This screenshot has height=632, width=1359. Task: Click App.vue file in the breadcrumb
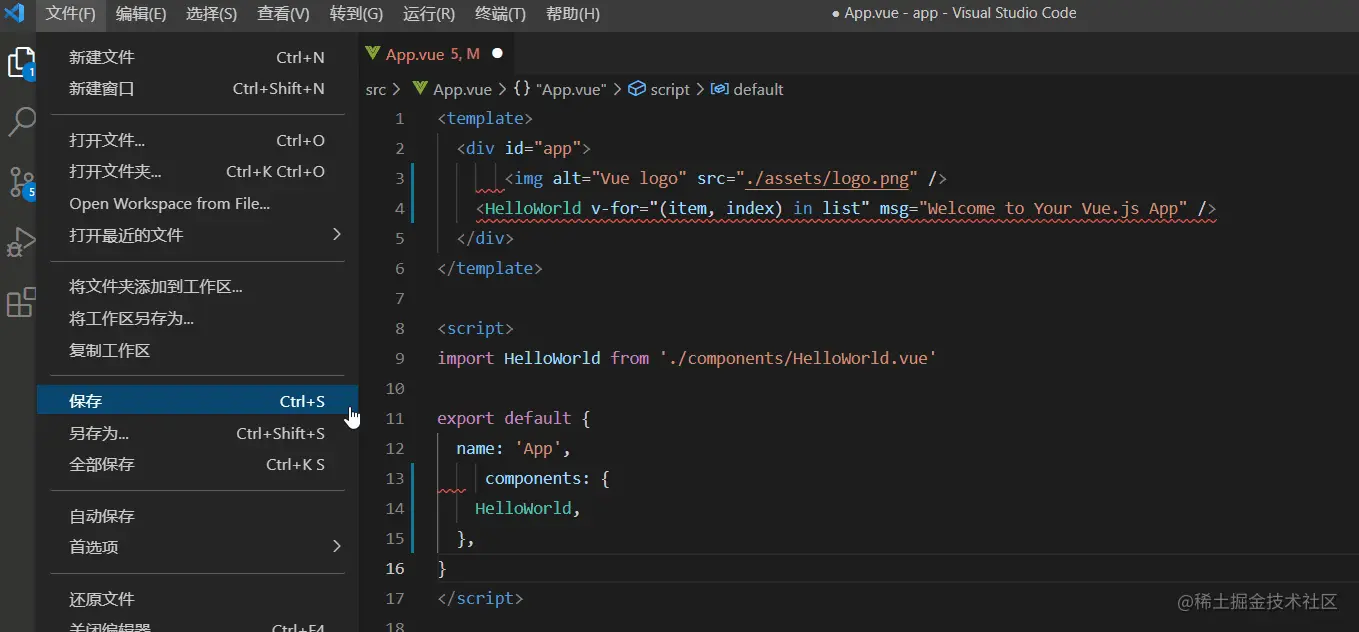pyautogui.click(x=452, y=89)
